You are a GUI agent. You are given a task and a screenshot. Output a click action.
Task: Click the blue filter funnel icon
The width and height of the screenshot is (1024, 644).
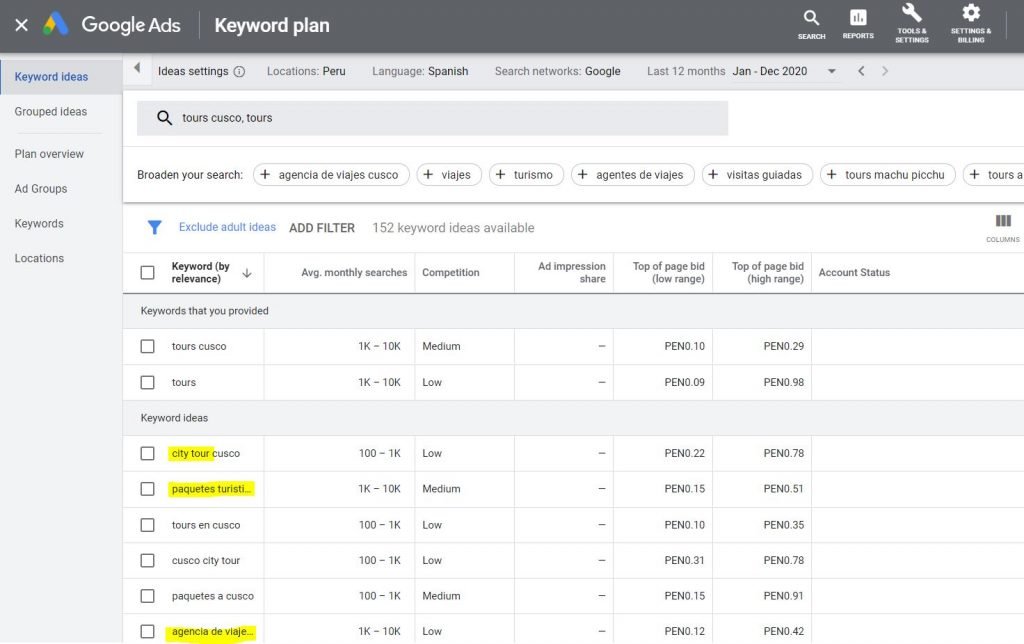coord(155,227)
